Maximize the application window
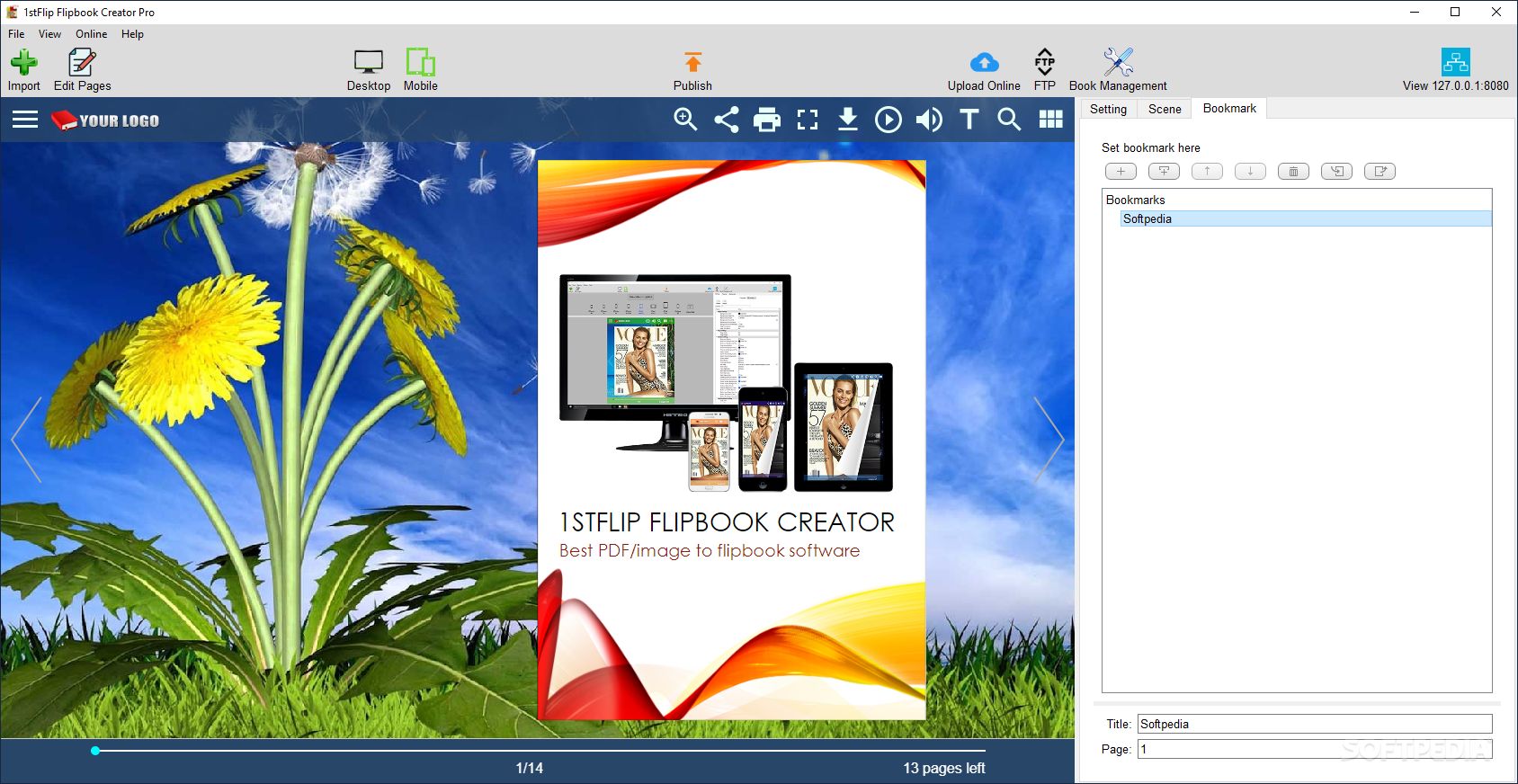This screenshot has height=784, width=1518. tap(1455, 12)
